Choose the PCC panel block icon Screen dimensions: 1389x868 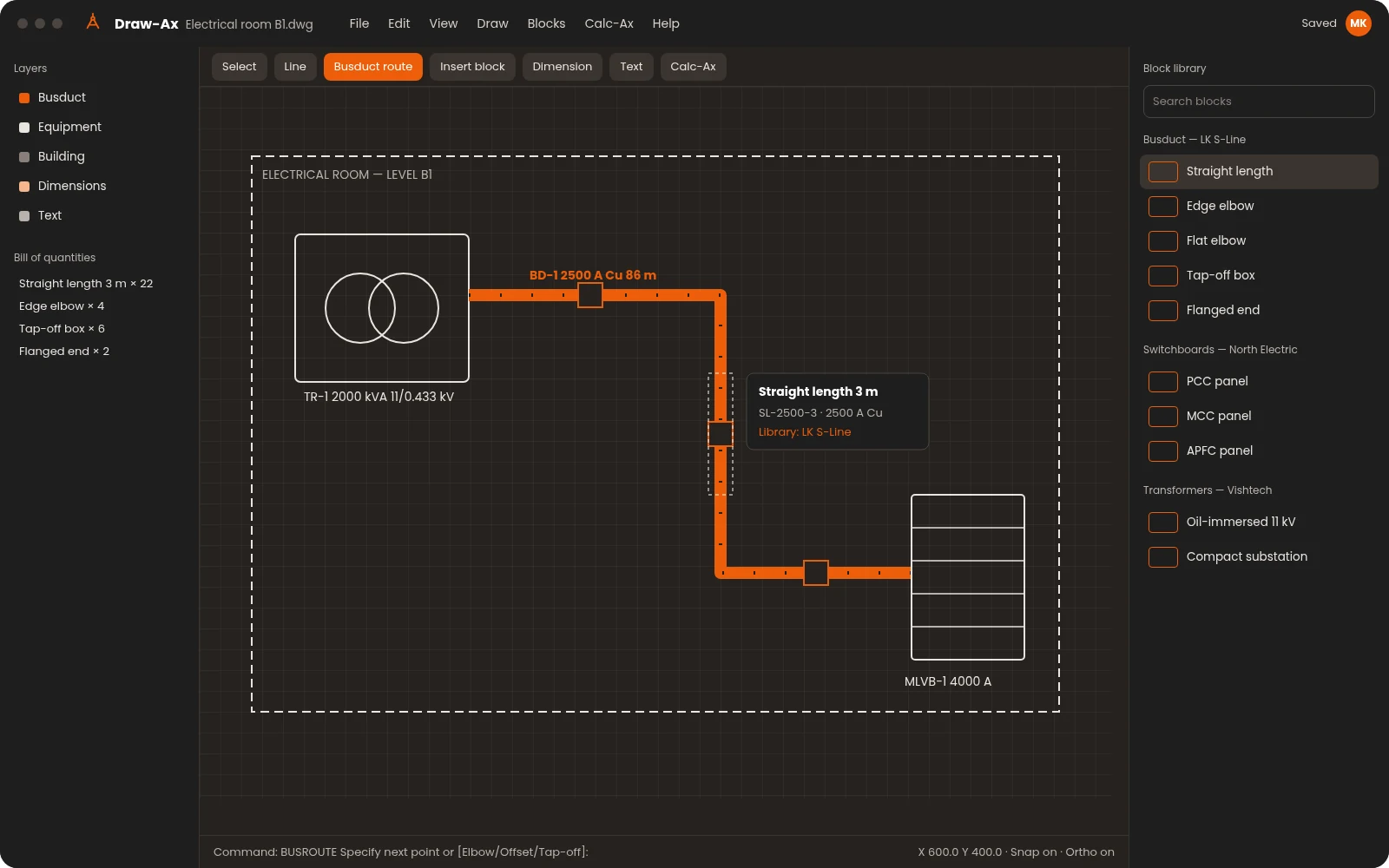(1163, 382)
